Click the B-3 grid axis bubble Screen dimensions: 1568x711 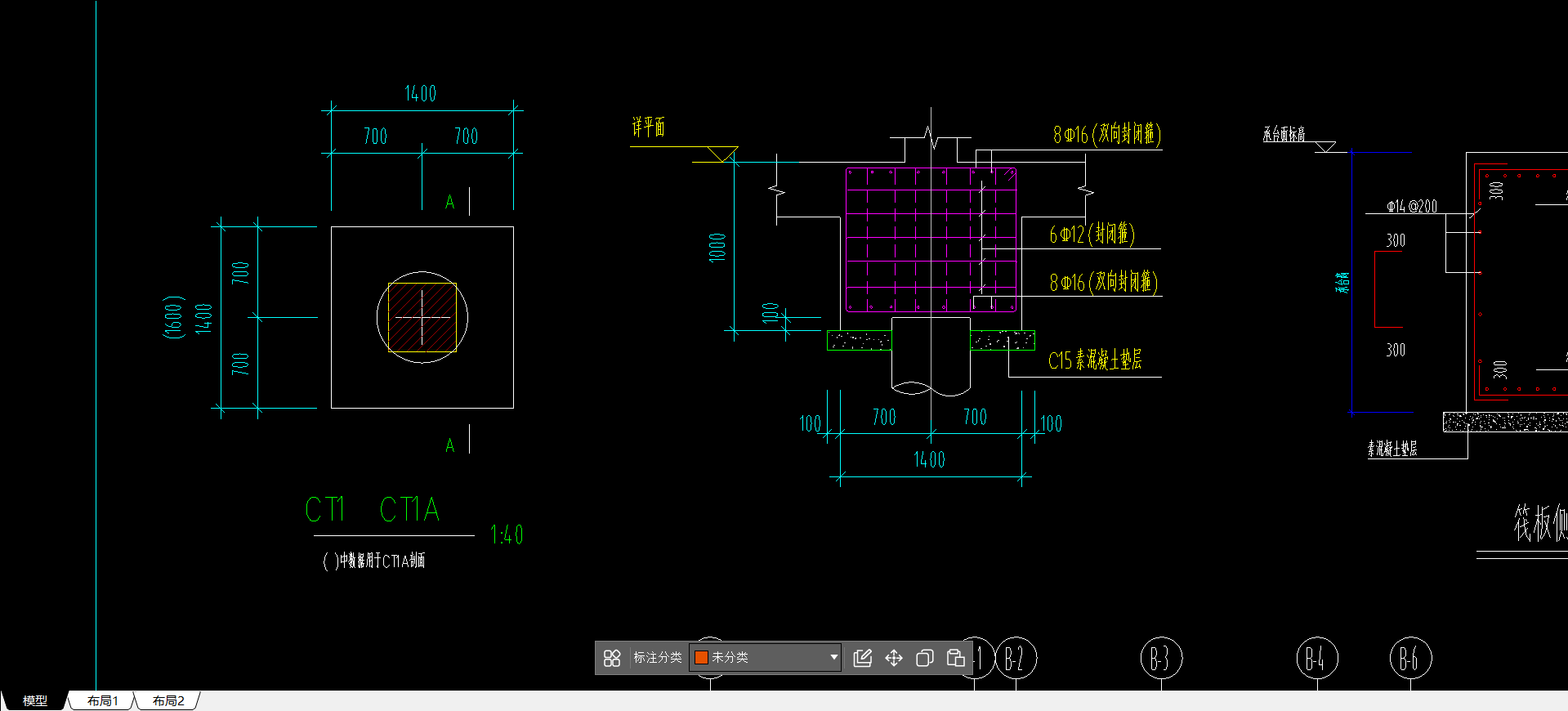(x=1161, y=659)
